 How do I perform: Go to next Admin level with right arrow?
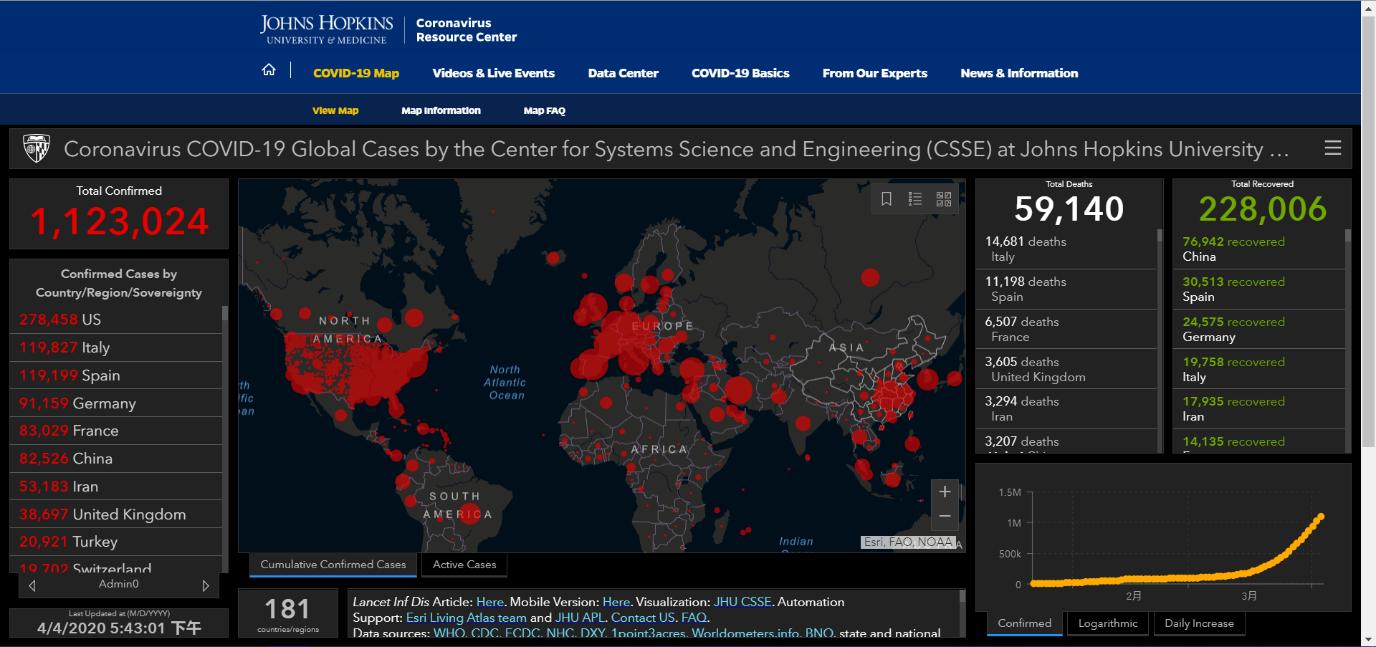tap(206, 585)
